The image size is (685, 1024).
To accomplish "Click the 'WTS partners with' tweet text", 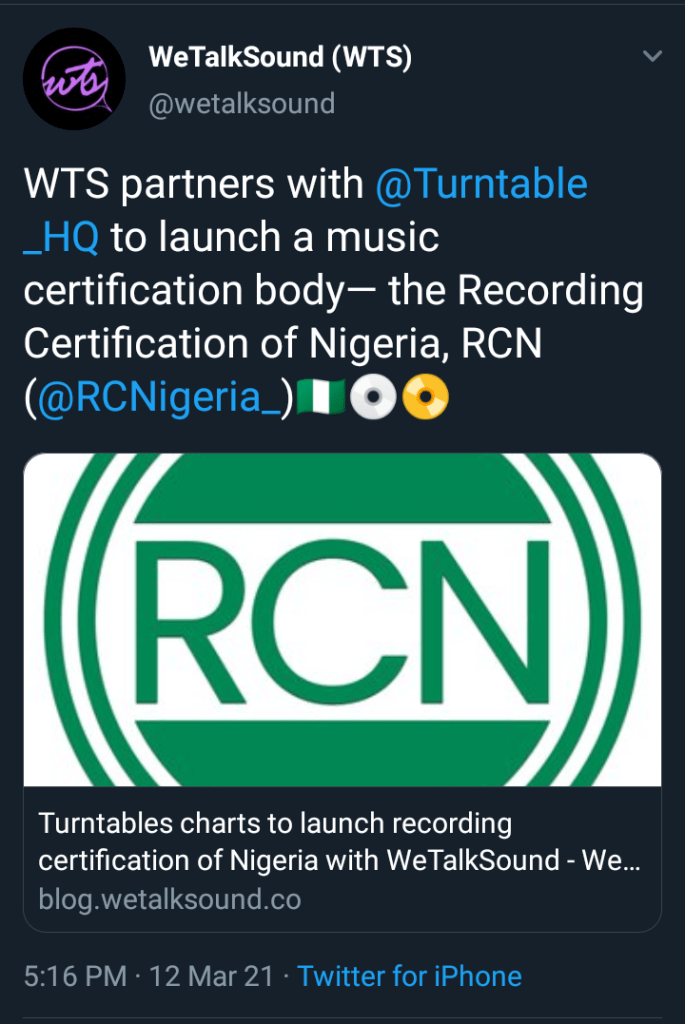I will pos(192,185).
